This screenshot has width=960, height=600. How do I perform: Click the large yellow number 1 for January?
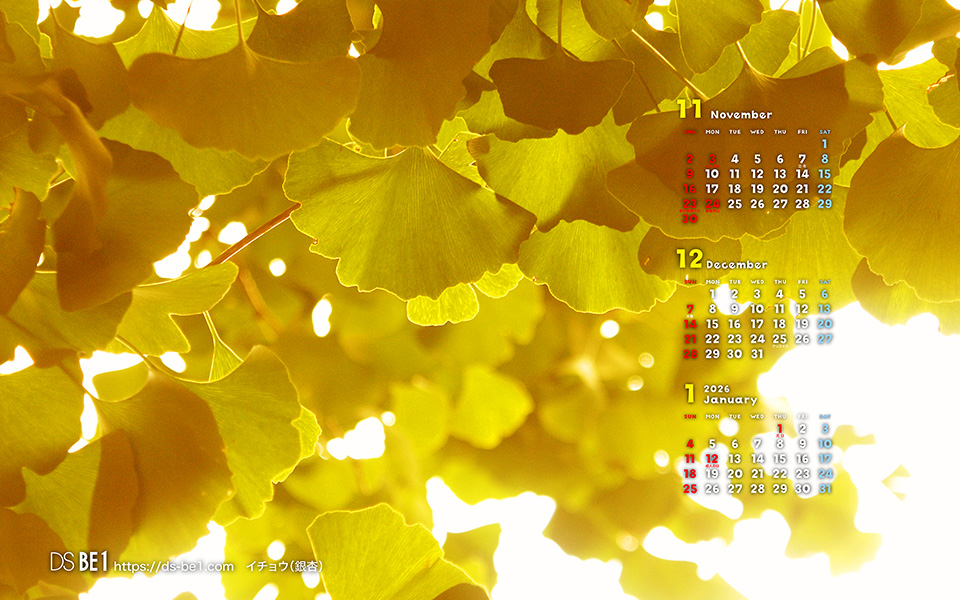click(689, 394)
